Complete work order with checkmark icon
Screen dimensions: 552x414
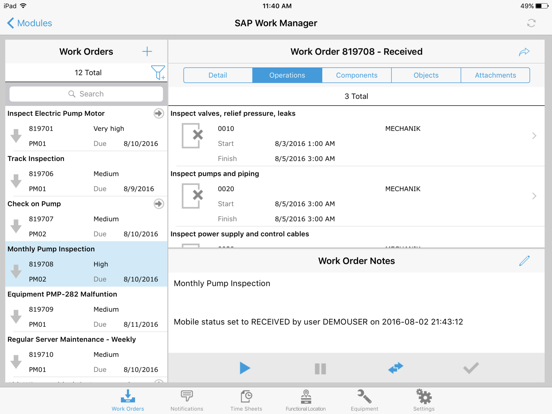471,368
